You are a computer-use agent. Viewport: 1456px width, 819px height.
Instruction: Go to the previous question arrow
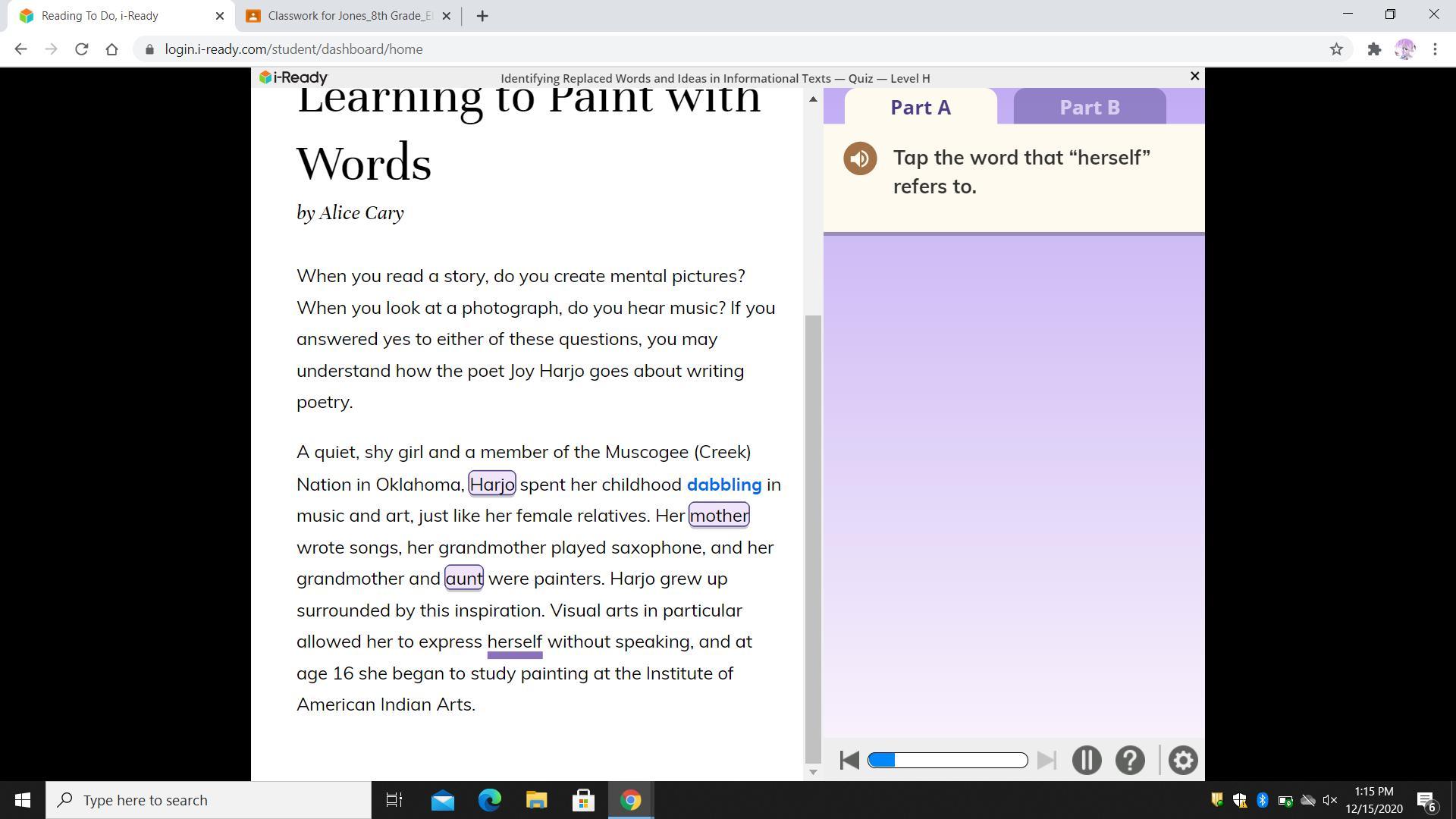849,760
